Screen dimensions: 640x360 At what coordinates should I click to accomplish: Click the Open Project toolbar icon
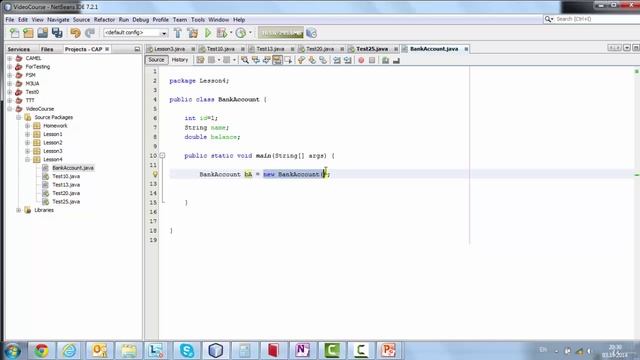click(x=42, y=33)
